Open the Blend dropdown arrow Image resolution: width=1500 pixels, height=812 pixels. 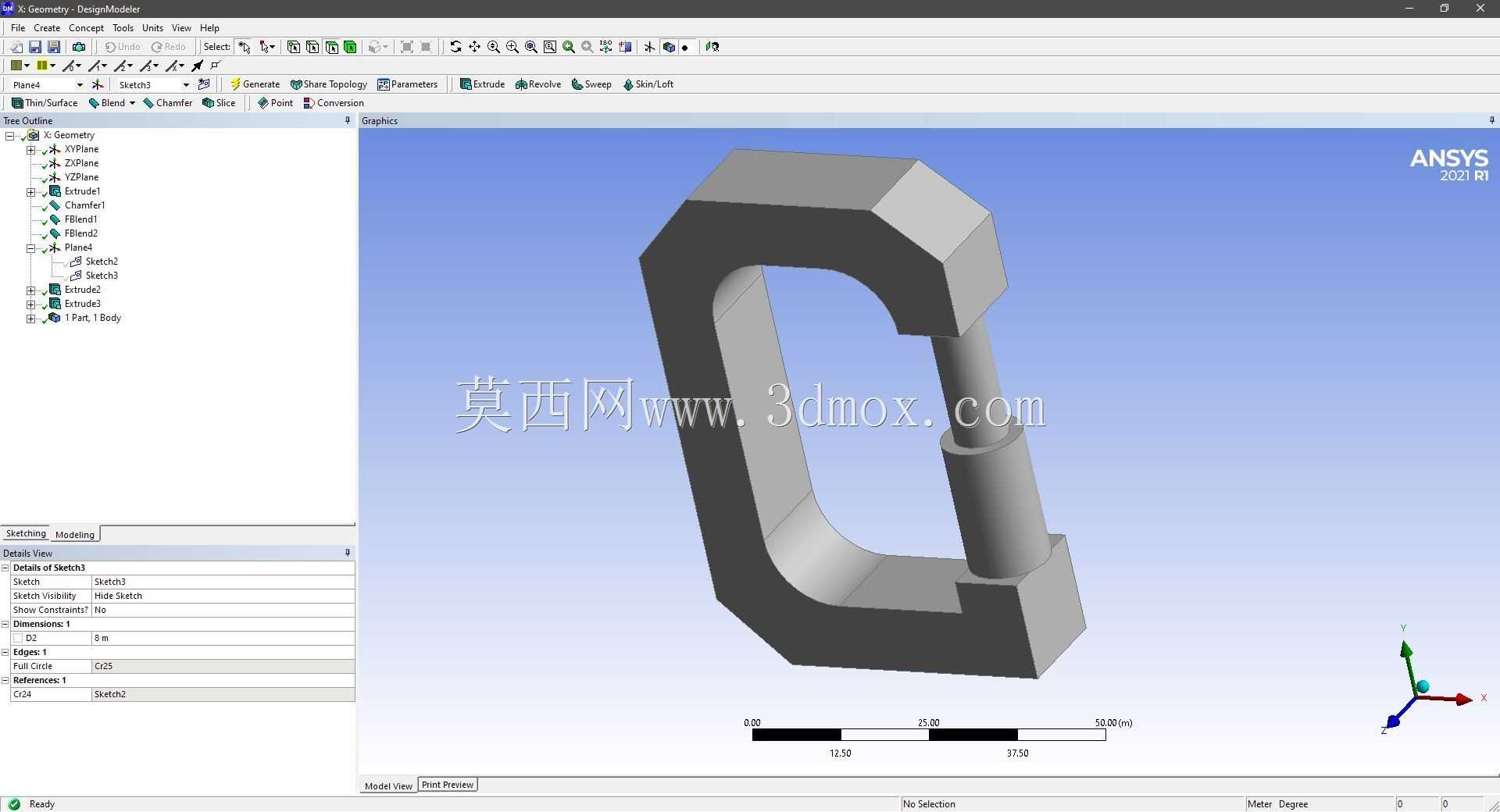click(132, 103)
